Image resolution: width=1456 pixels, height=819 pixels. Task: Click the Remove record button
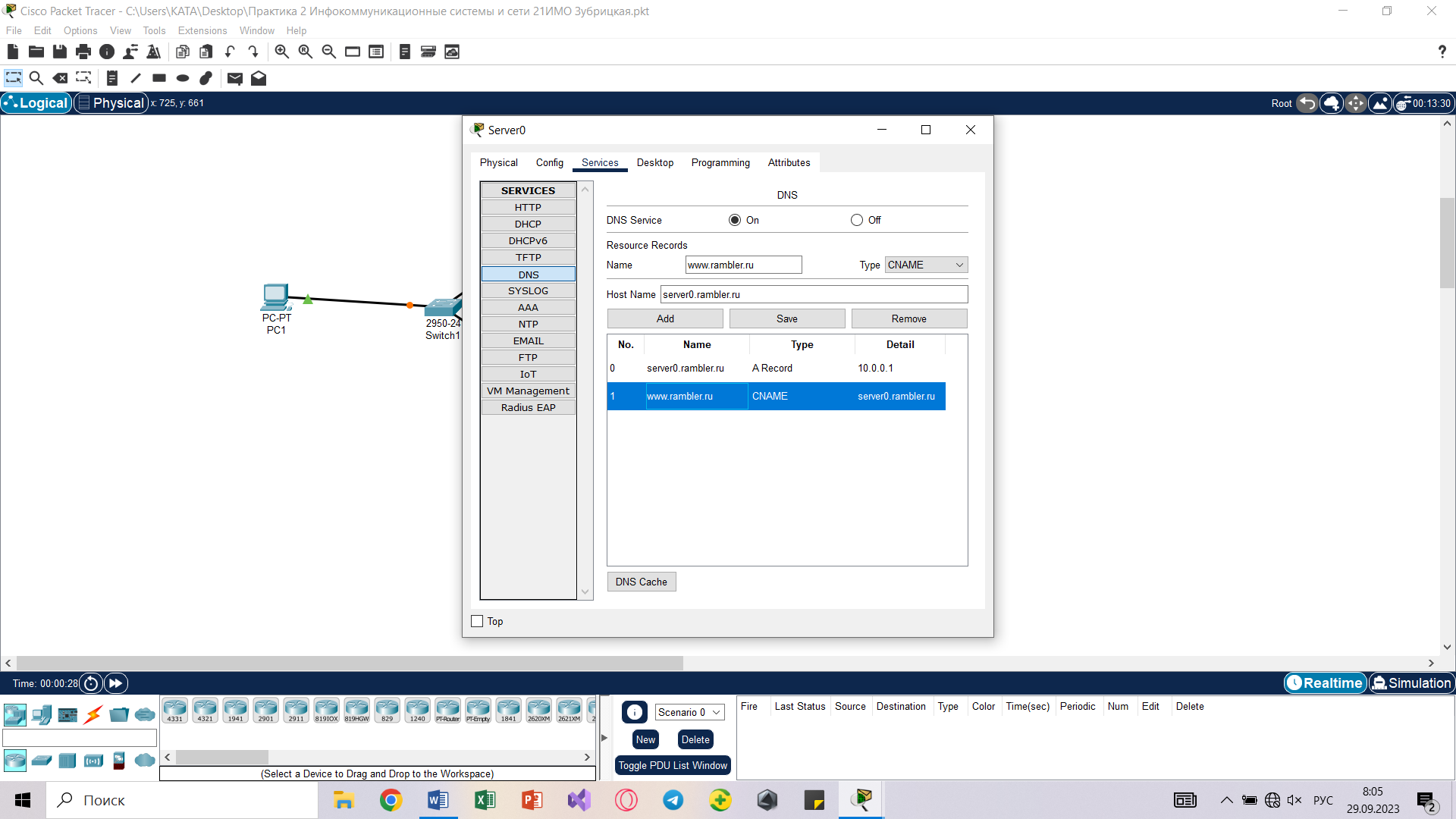(909, 318)
